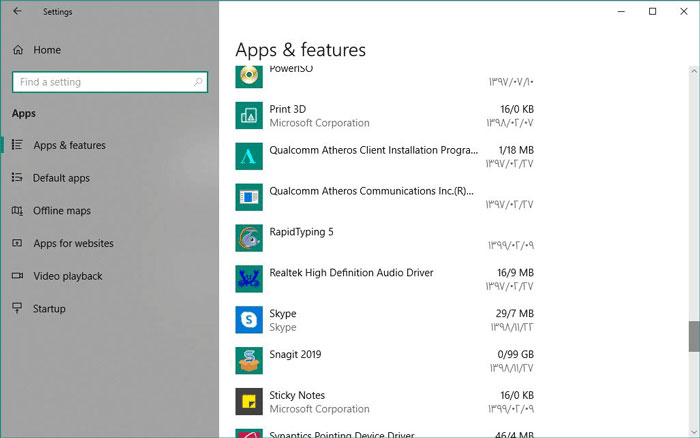Minimize the Settings window
This screenshot has height=438, width=700.
(x=621, y=11)
